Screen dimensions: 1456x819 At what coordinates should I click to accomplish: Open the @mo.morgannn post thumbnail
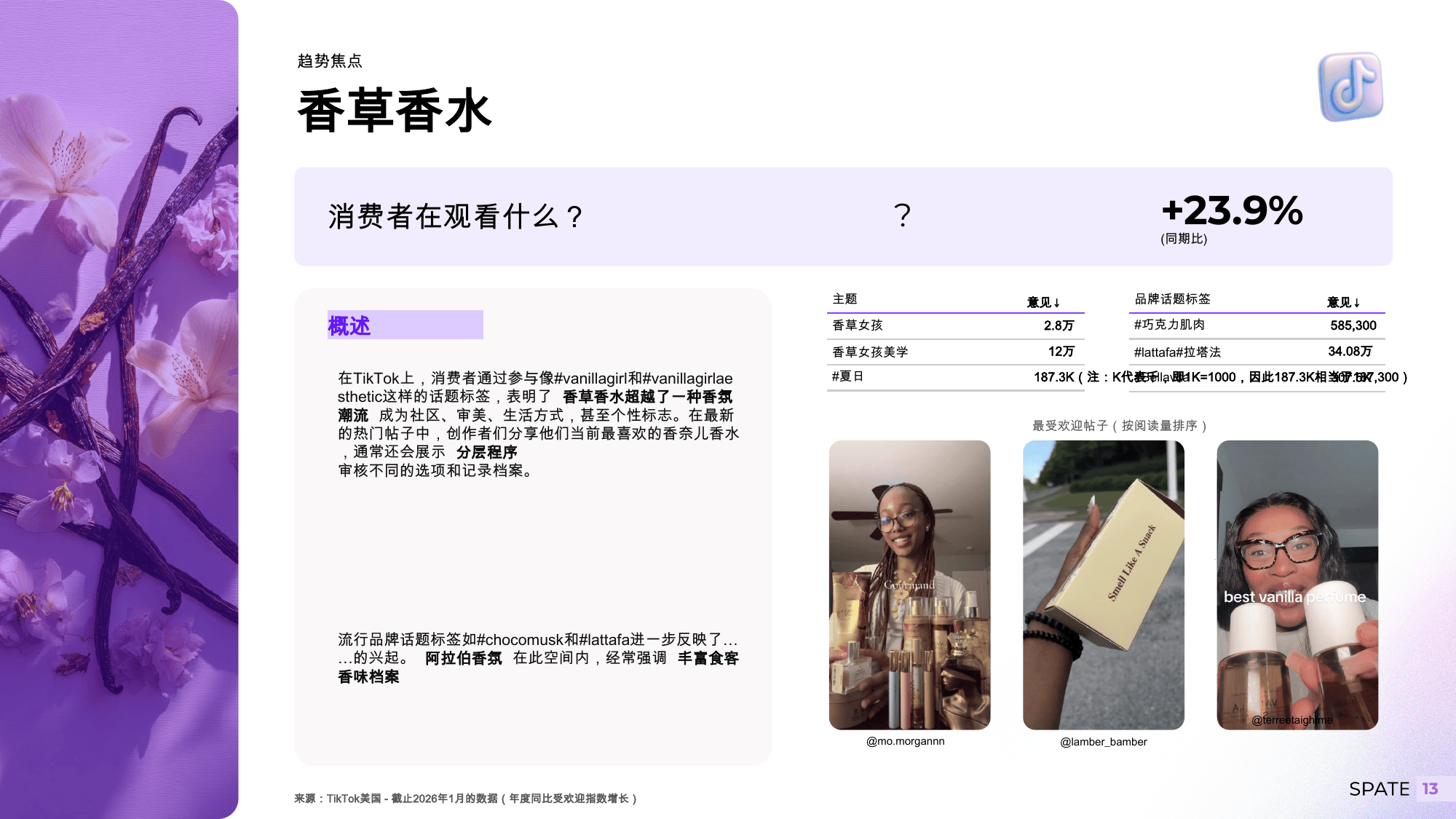pos(909,584)
